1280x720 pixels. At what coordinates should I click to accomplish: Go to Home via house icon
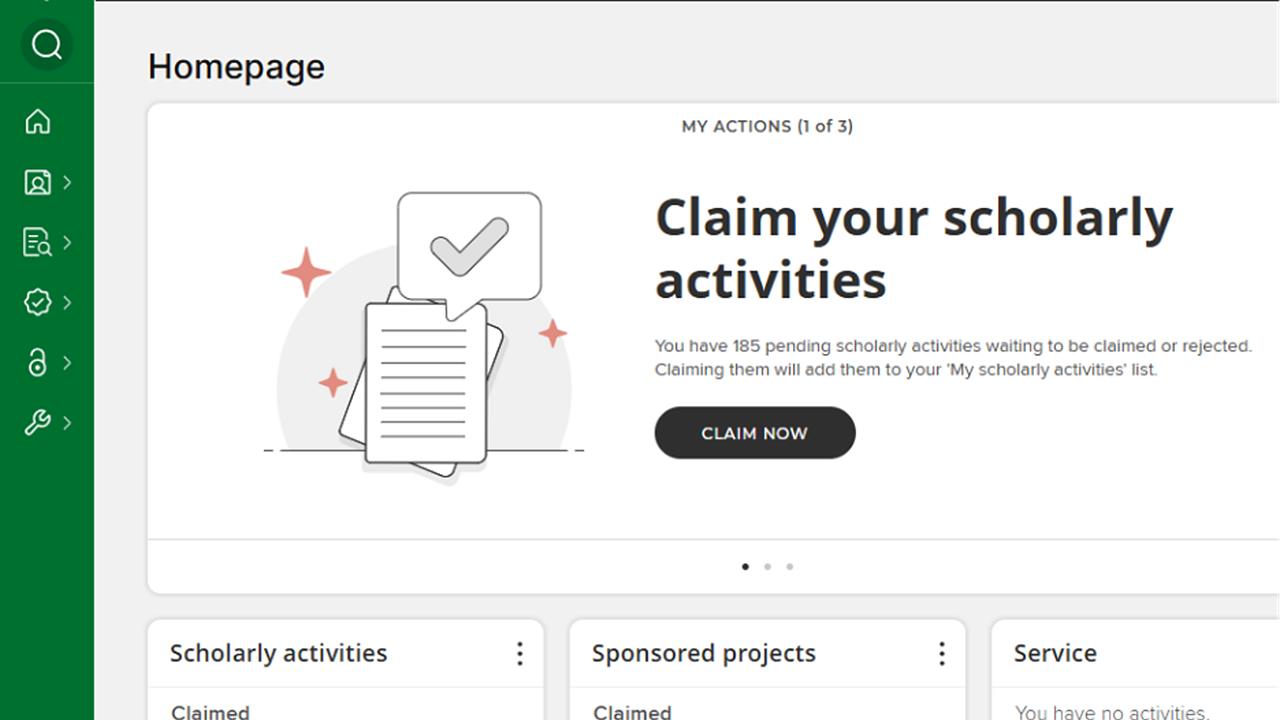(x=38, y=122)
